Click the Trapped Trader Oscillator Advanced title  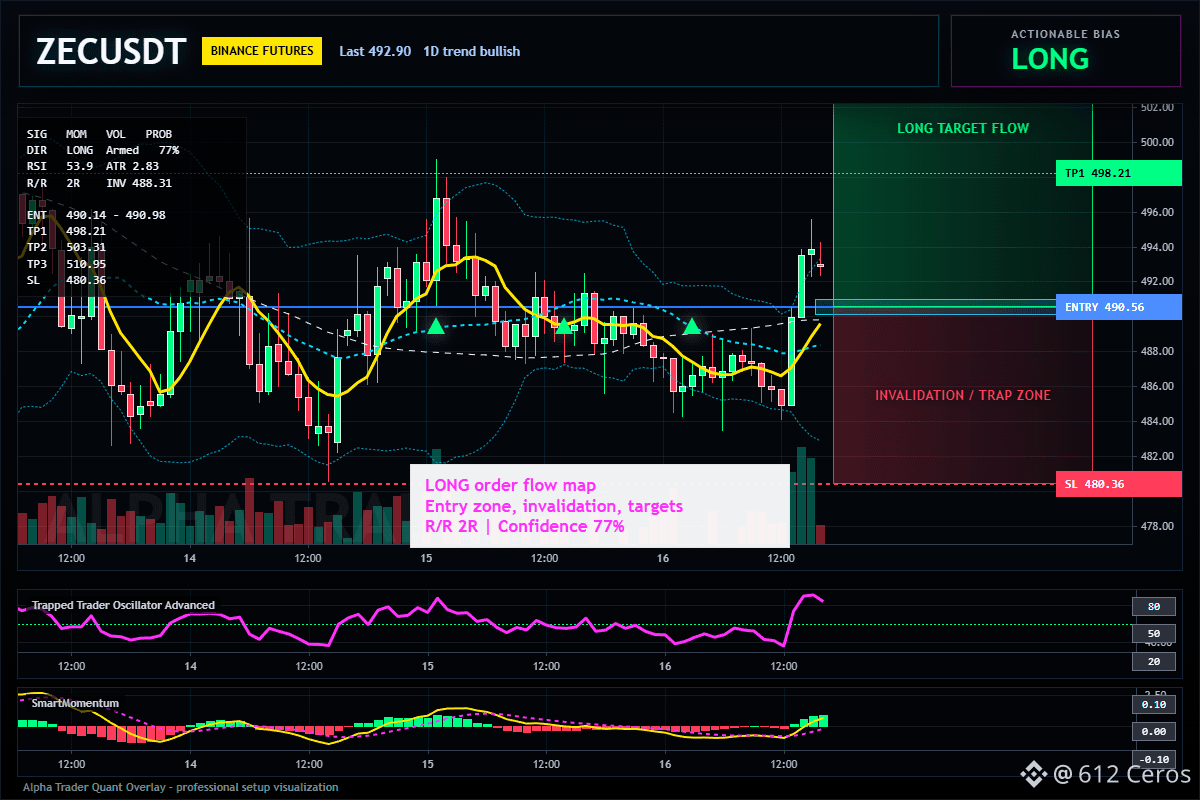click(x=123, y=605)
